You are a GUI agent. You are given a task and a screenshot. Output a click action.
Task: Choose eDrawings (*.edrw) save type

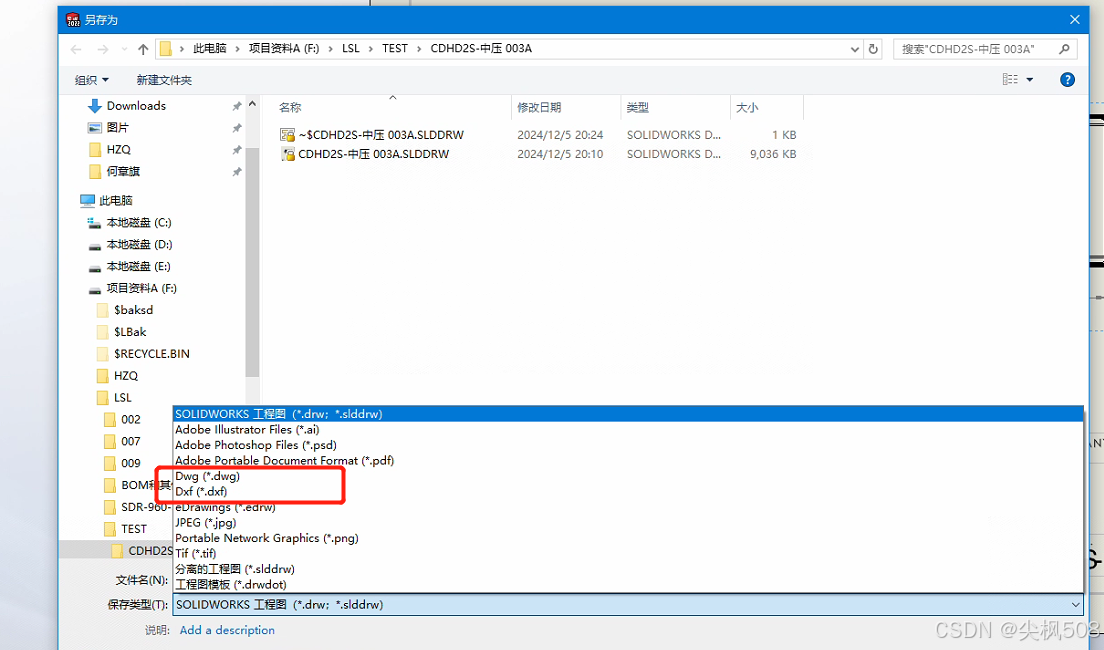628,507
